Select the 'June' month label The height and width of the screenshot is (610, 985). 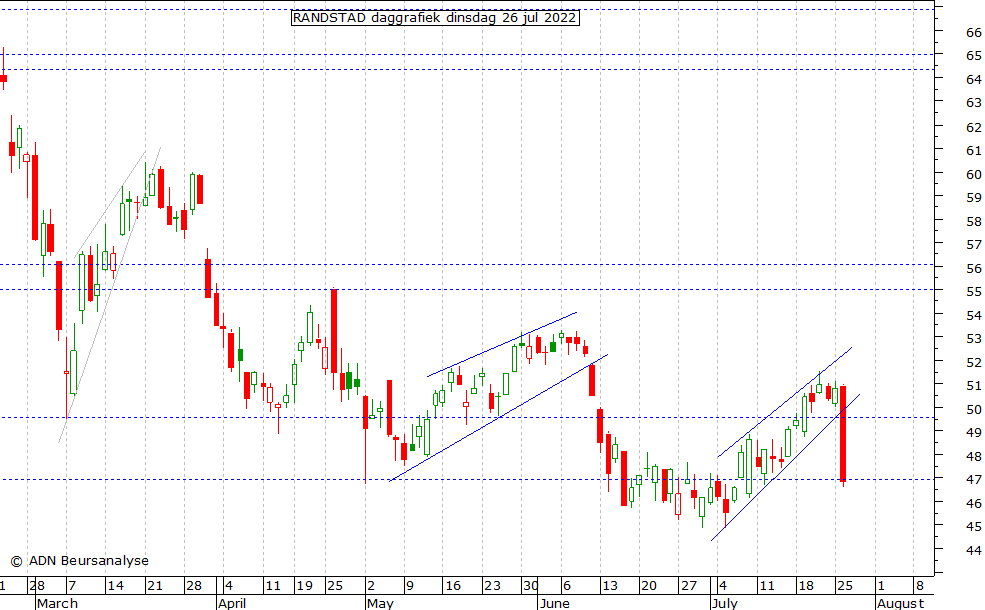pos(554,603)
